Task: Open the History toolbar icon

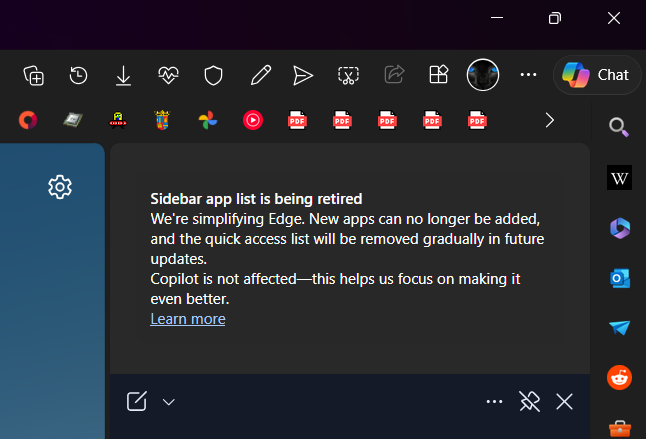Action: click(x=79, y=75)
